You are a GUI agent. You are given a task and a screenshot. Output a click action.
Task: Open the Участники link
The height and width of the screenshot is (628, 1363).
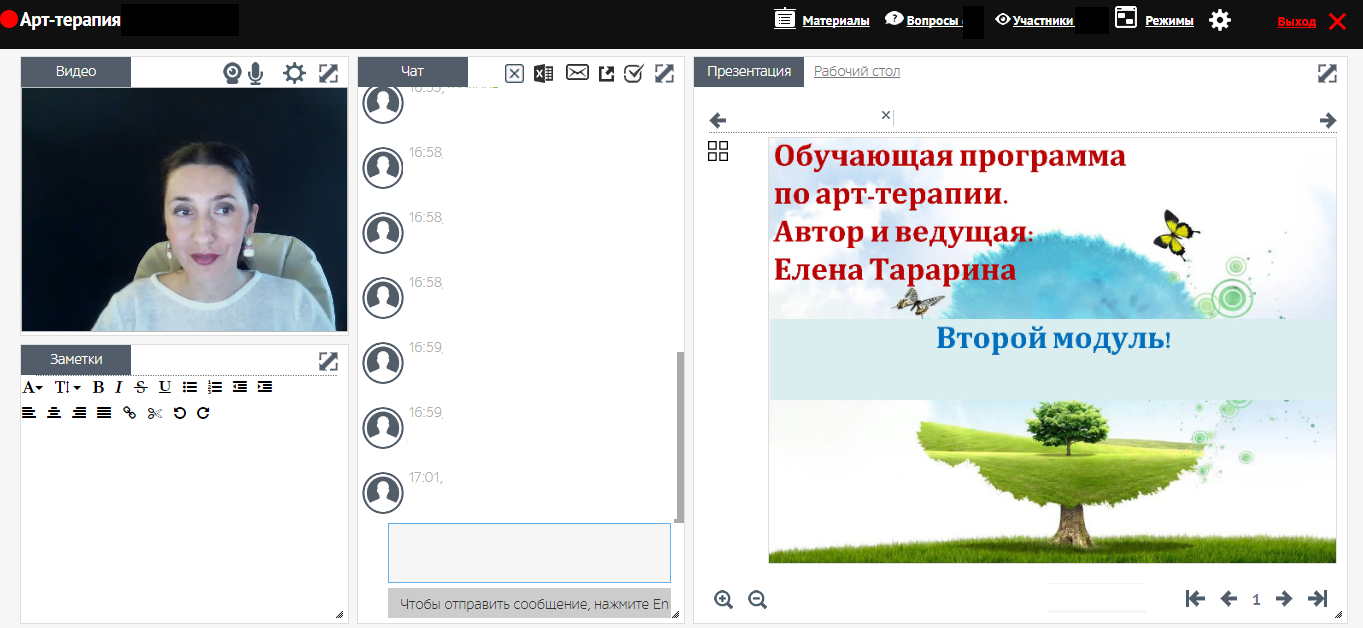(1043, 21)
